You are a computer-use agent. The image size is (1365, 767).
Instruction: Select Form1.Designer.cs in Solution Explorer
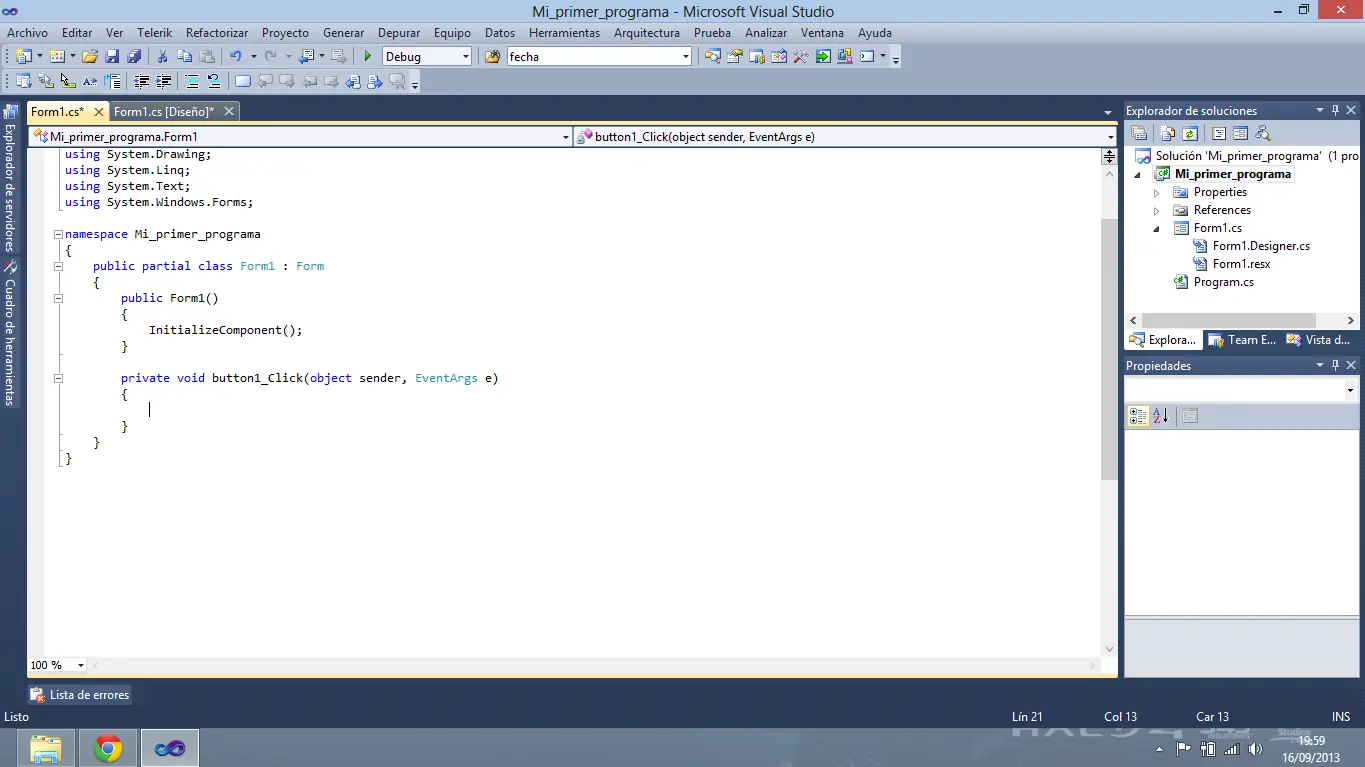[1261, 246]
